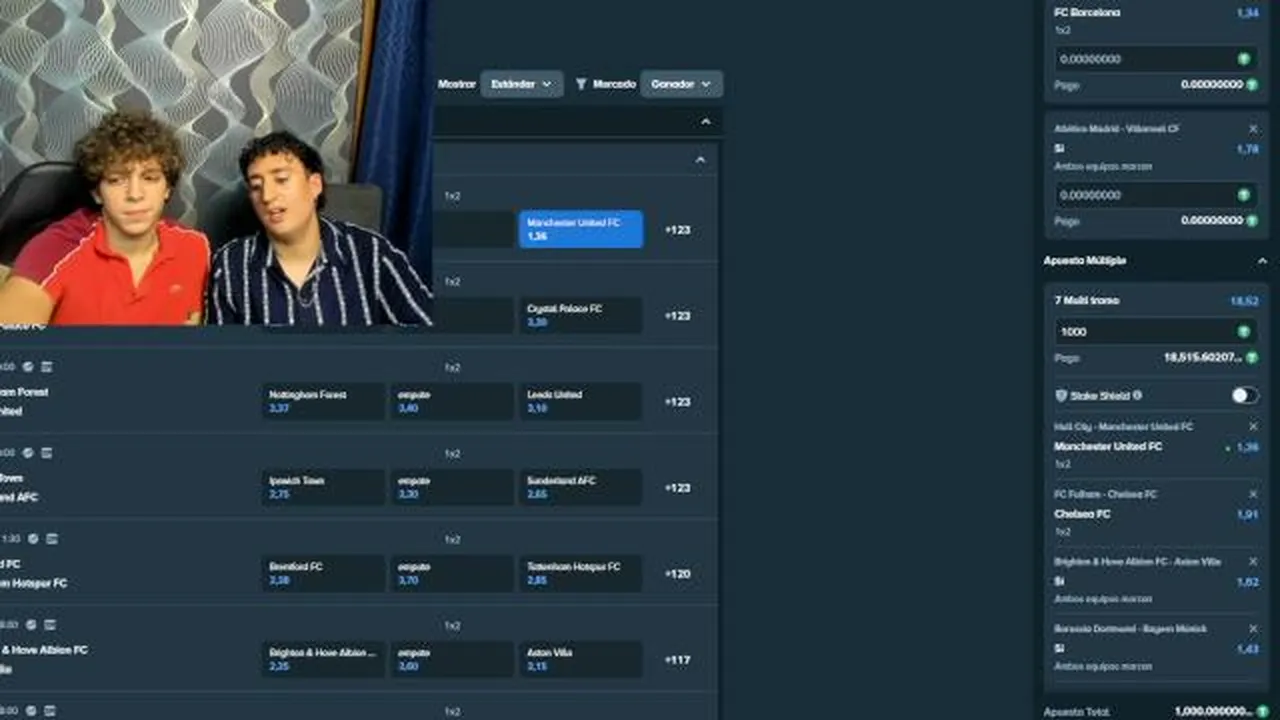Click the Stake Shield info icon
The height and width of the screenshot is (720, 1280).
pos(1138,396)
